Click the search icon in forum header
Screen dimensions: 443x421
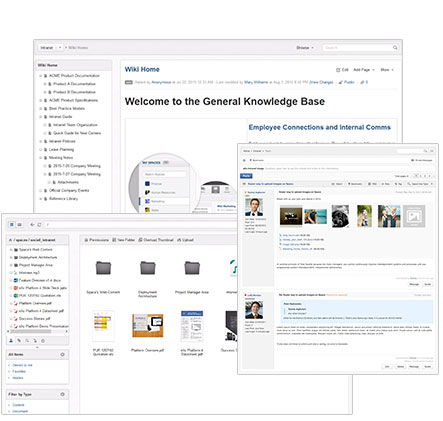tap(425, 151)
